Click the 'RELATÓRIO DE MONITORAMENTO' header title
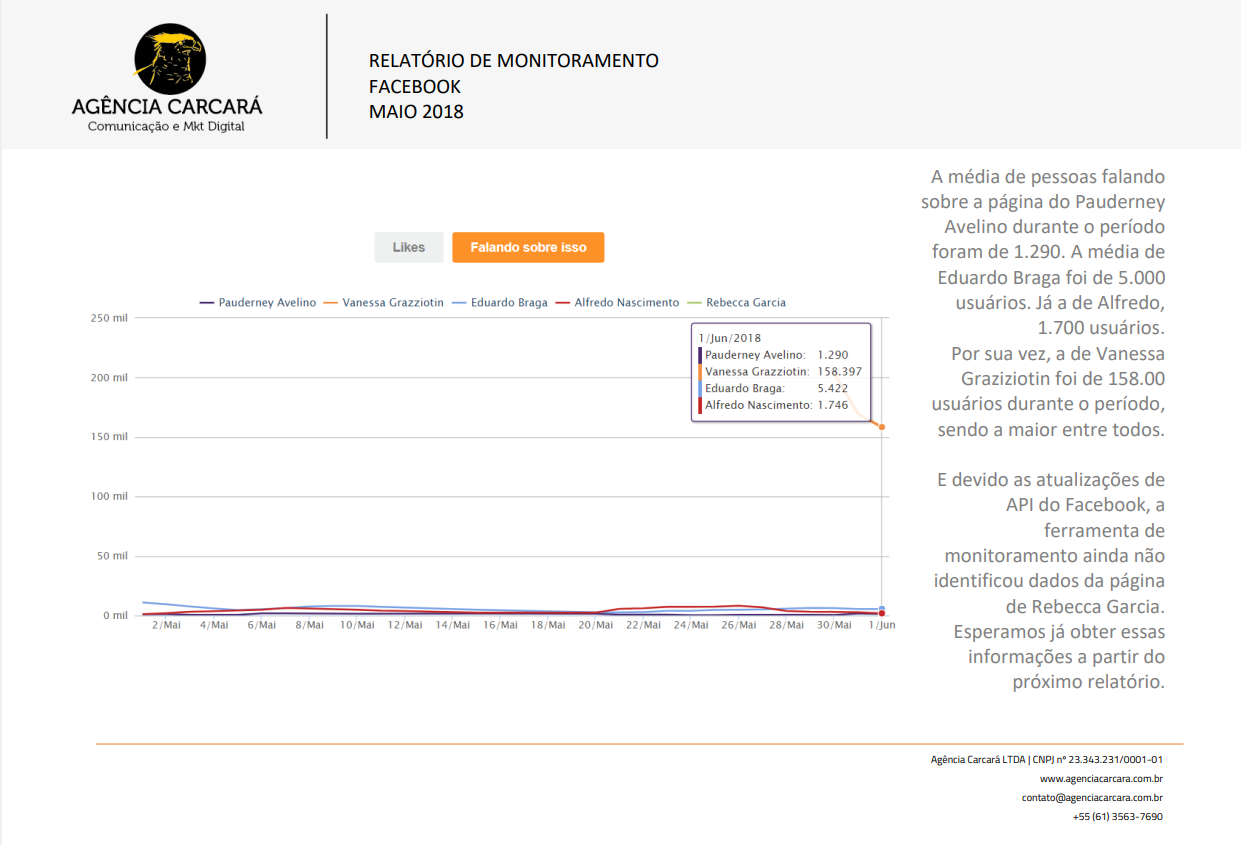1241x845 pixels. [514, 61]
